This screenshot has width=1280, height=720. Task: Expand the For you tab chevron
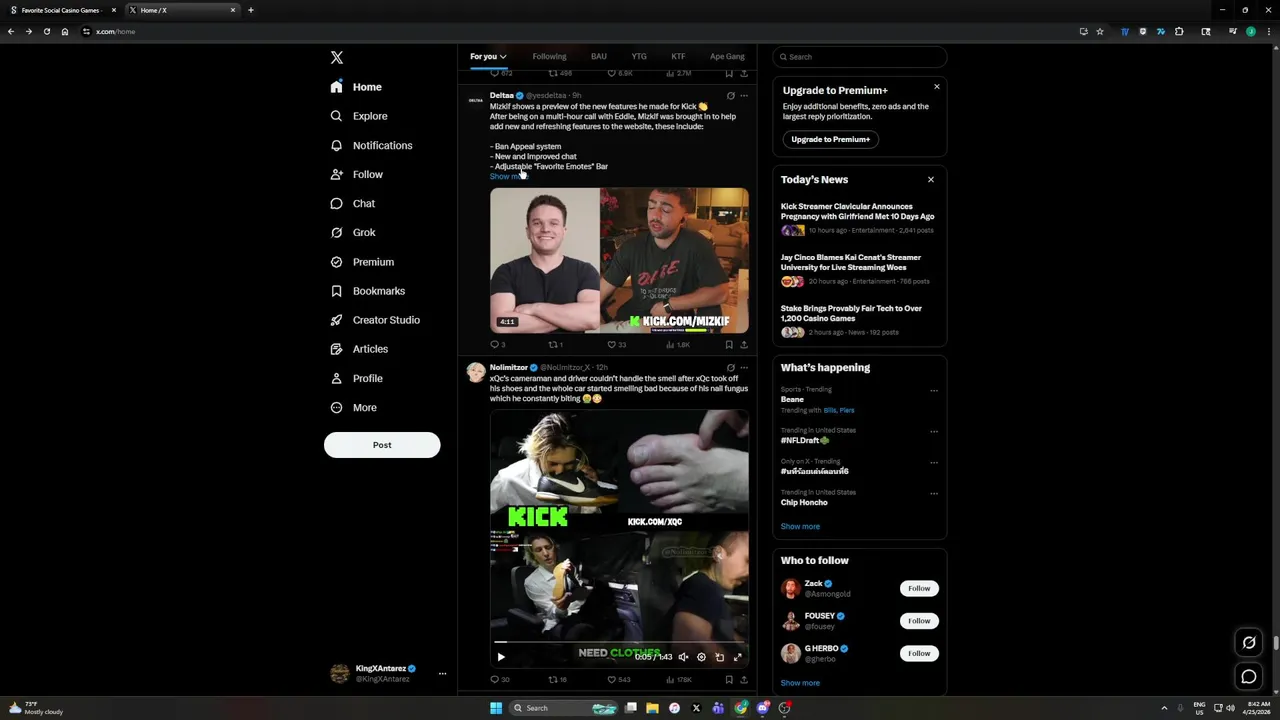(x=503, y=57)
